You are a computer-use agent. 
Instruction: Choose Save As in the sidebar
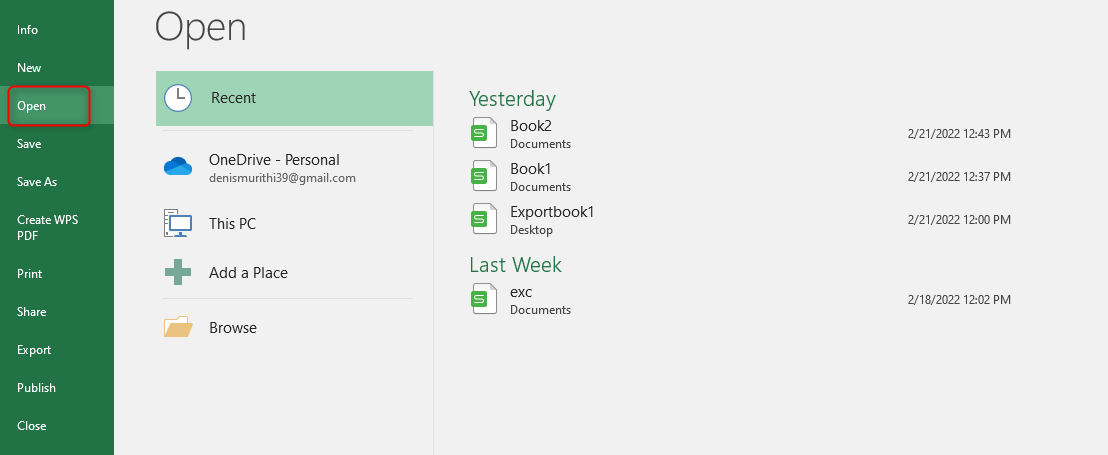(x=37, y=182)
